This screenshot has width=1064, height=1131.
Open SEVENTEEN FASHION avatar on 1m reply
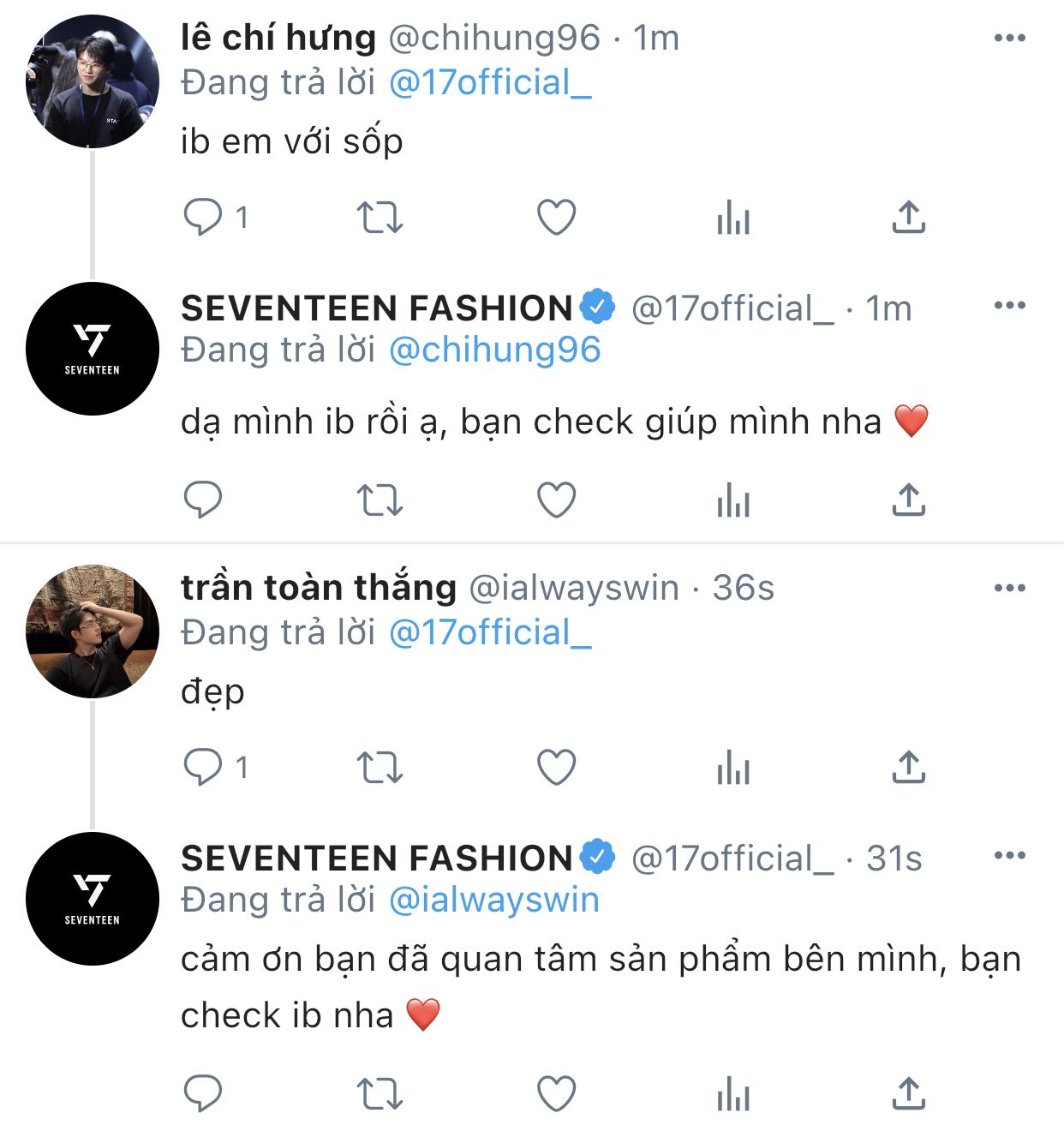point(92,349)
